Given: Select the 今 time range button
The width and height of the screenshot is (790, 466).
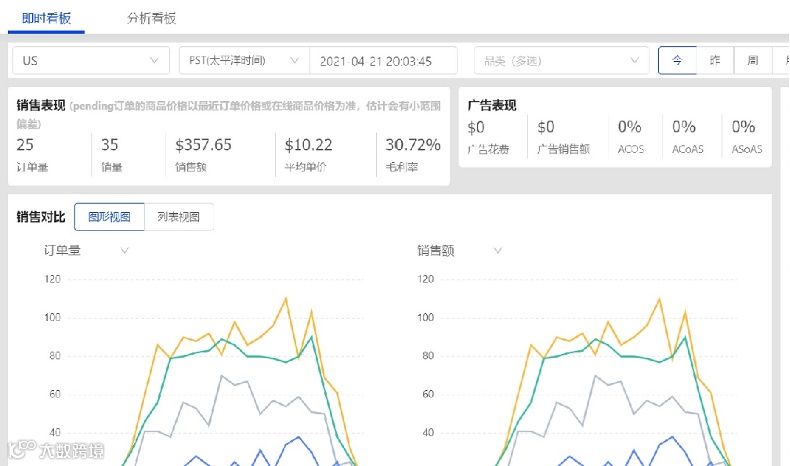Looking at the screenshot, I should tap(677, 60).
